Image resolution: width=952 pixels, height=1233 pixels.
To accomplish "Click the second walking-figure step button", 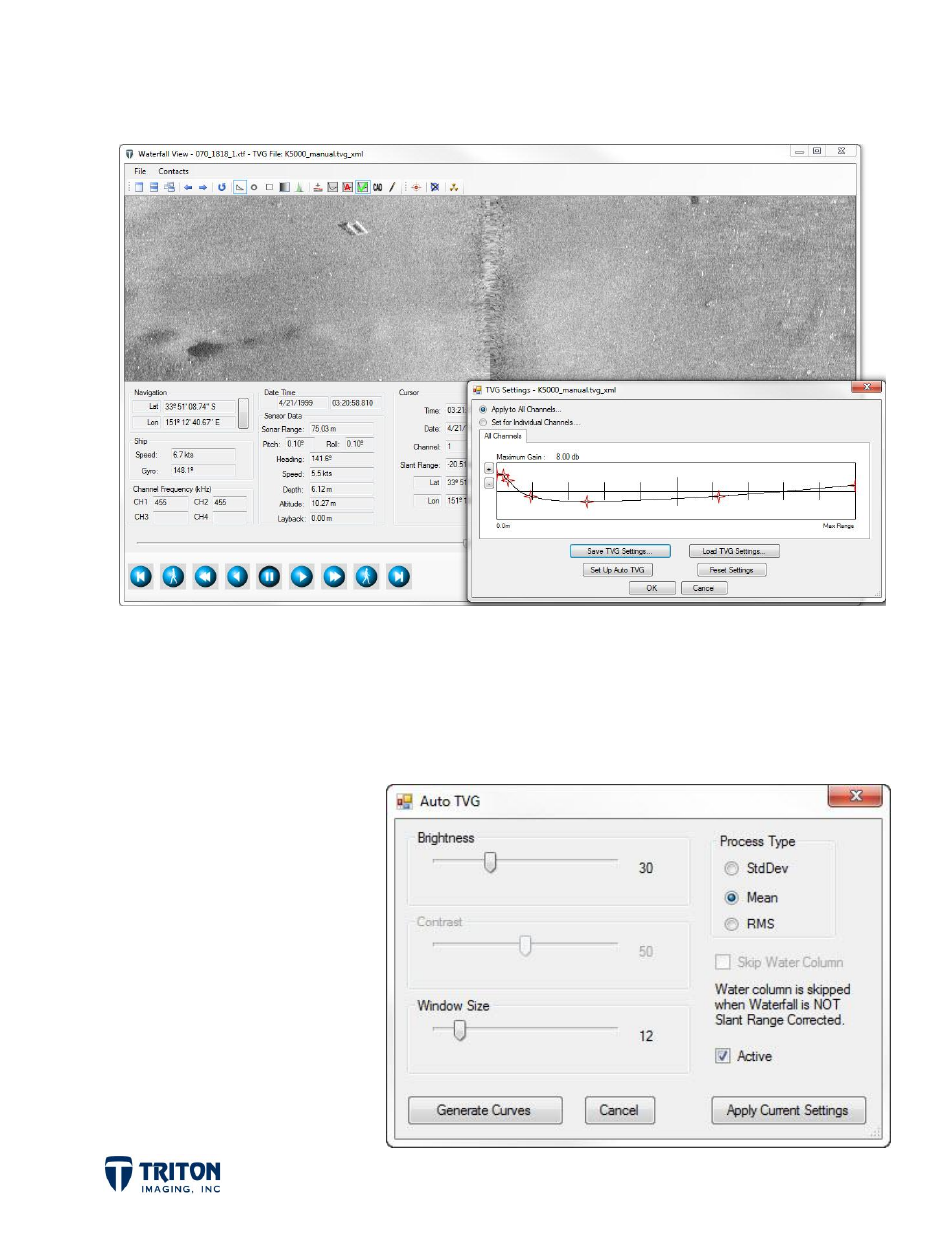I will tap(367, 576).
